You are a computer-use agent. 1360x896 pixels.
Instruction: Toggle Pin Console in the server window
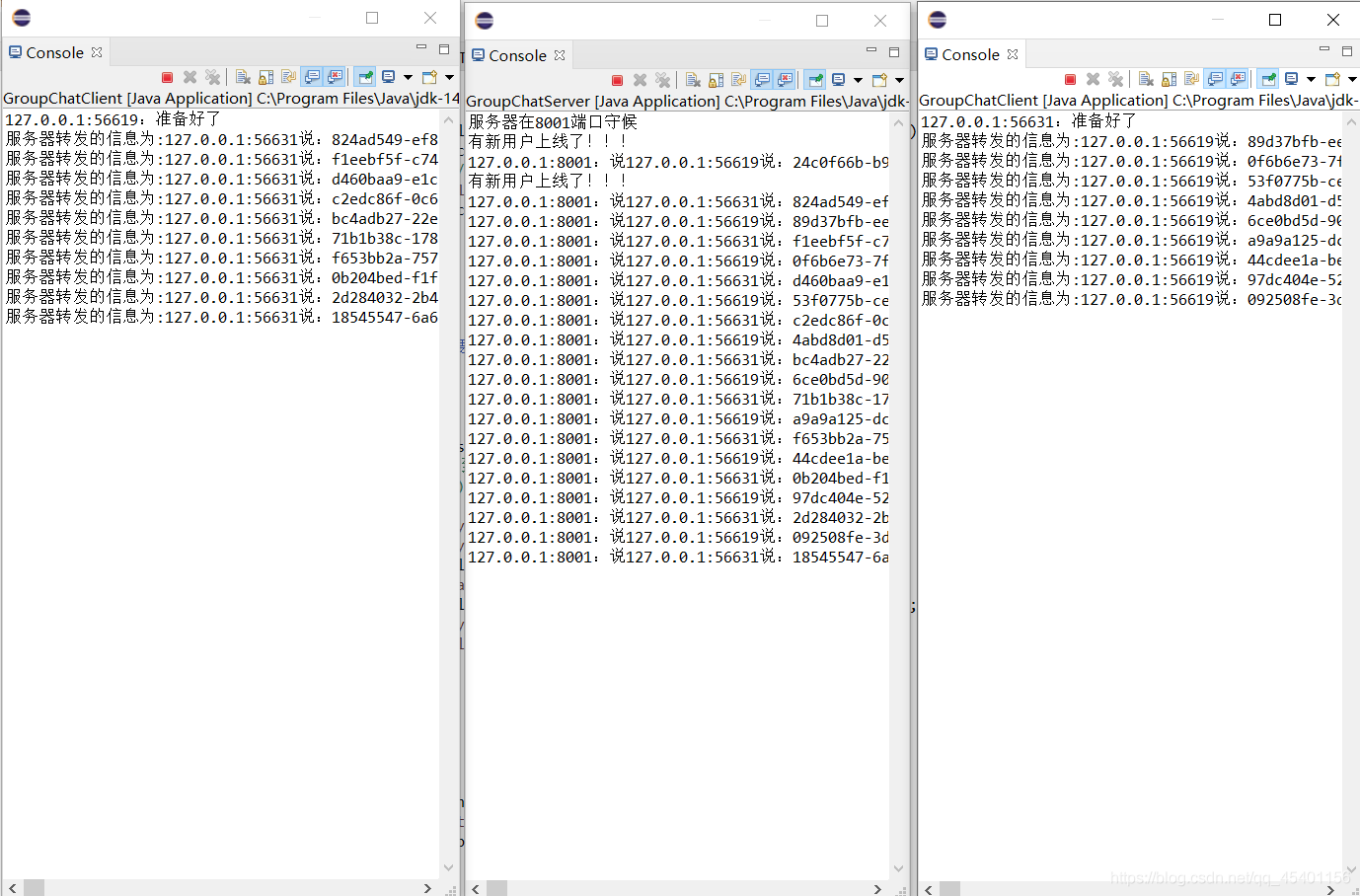click(815, 80)
